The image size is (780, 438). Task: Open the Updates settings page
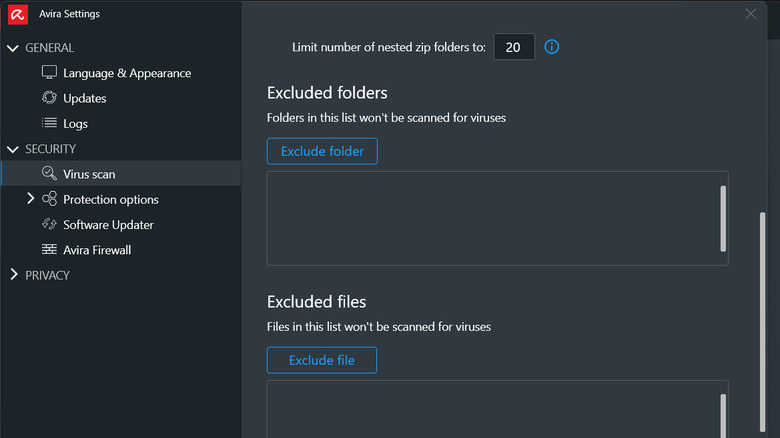[85, 98]
